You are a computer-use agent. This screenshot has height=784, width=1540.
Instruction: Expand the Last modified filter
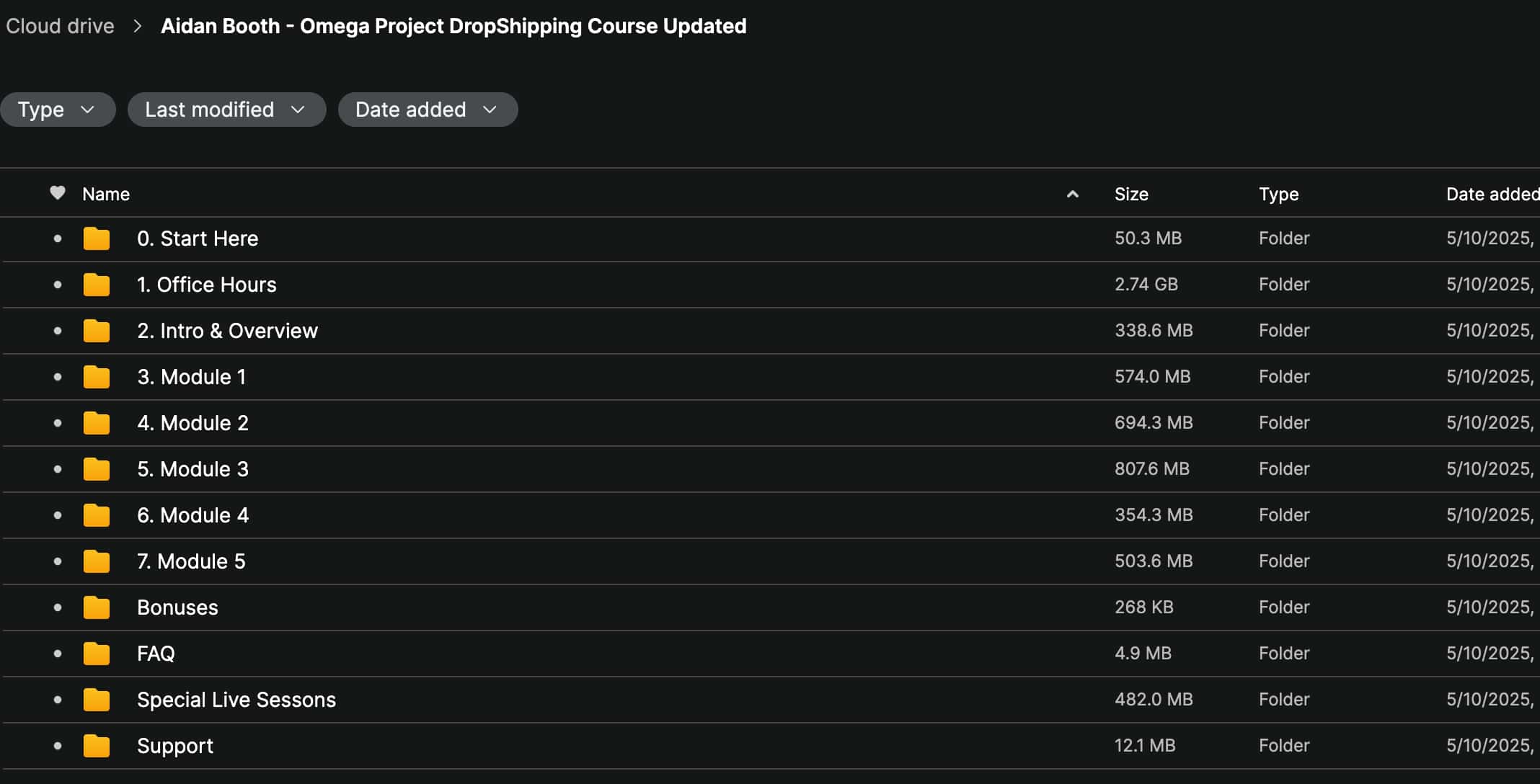coord(226,110)
